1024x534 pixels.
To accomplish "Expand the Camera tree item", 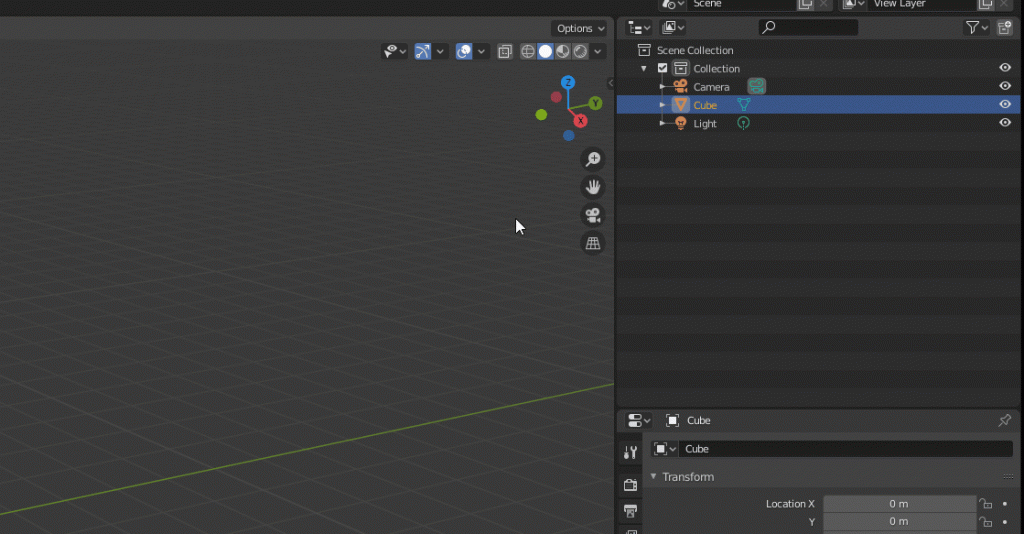I will pyautogui.click(x=662, y=87).
